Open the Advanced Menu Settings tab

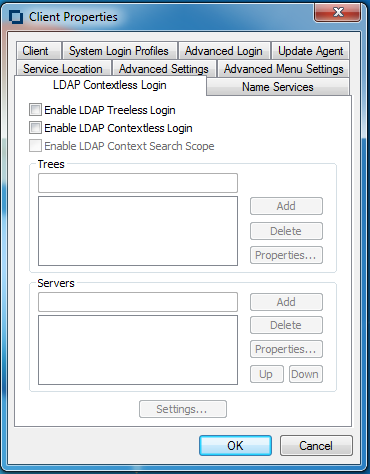(x=283, y=69)
